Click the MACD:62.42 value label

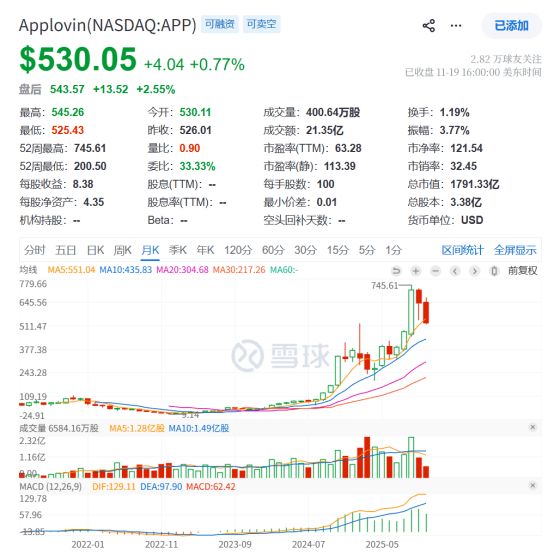click(211, 487)
